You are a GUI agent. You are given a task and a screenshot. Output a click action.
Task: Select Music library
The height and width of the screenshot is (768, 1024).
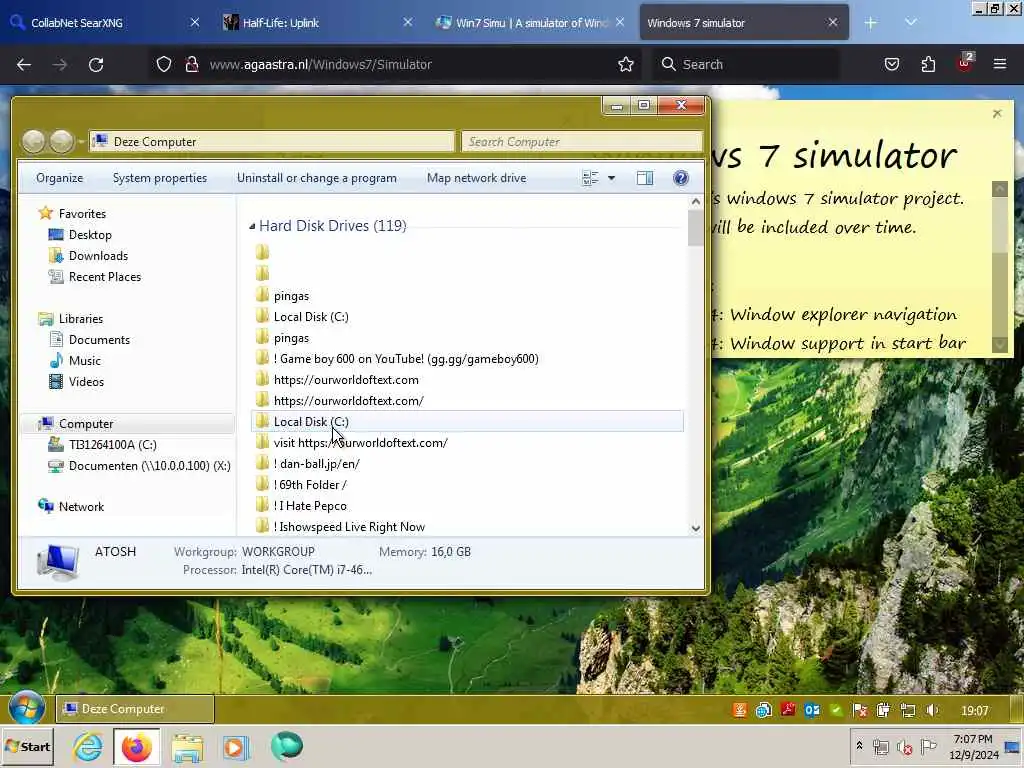pyautogui.click(x=84, y=360)
